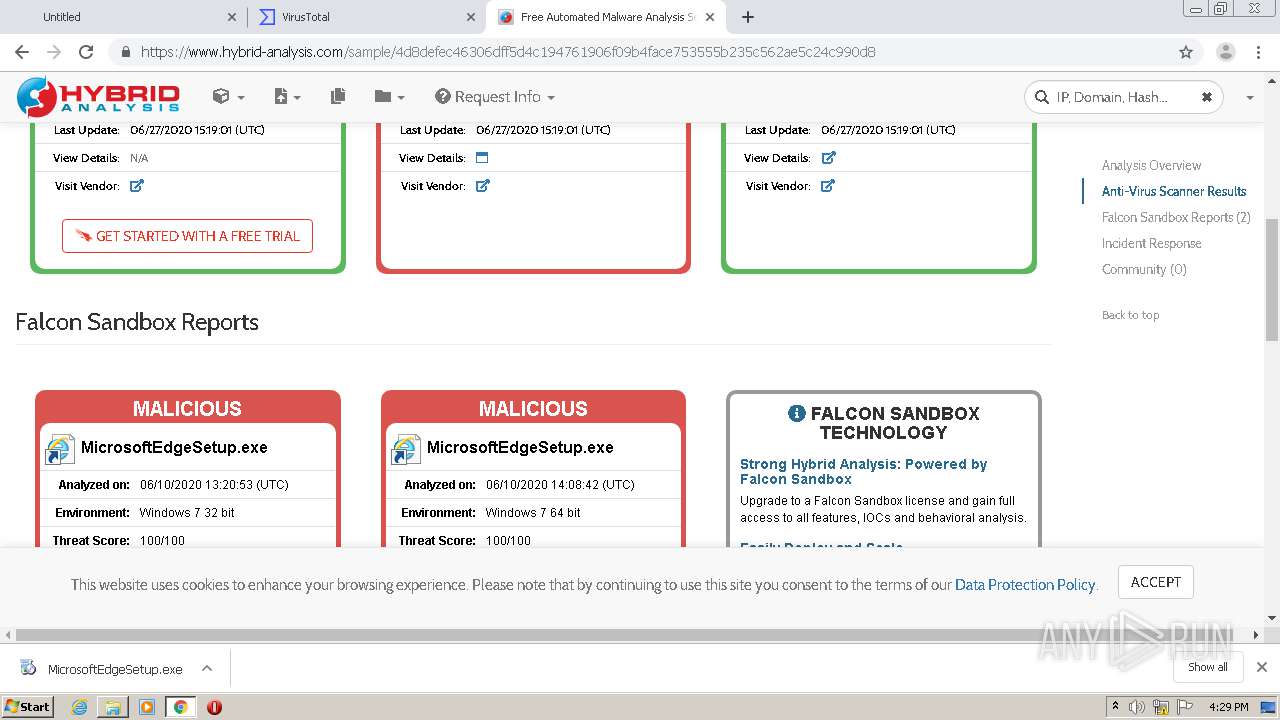1280x720 pixels.
Task: Open the folder collections dropdown in navbar
Action: [389, 96]
